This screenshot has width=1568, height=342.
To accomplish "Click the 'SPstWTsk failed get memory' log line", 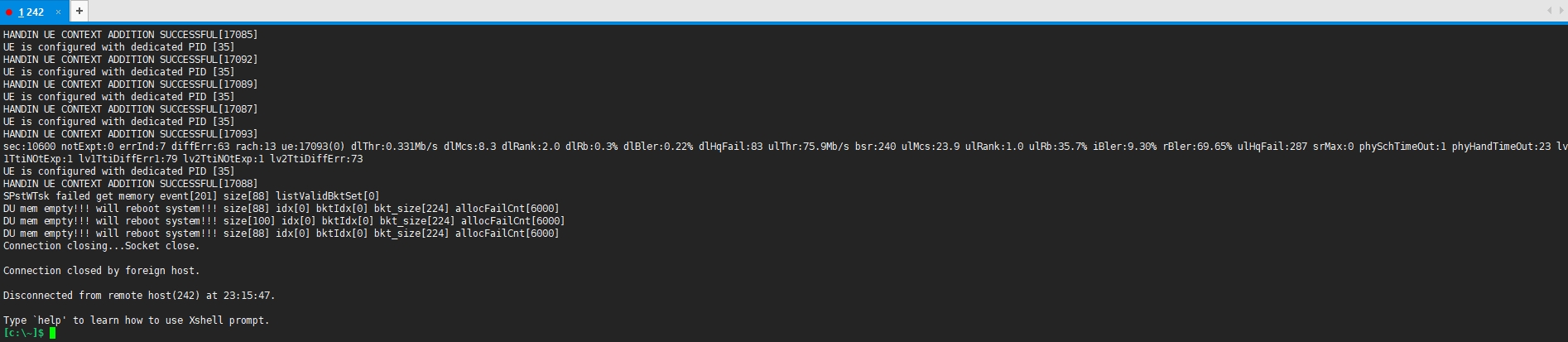I will pos(191,196).
